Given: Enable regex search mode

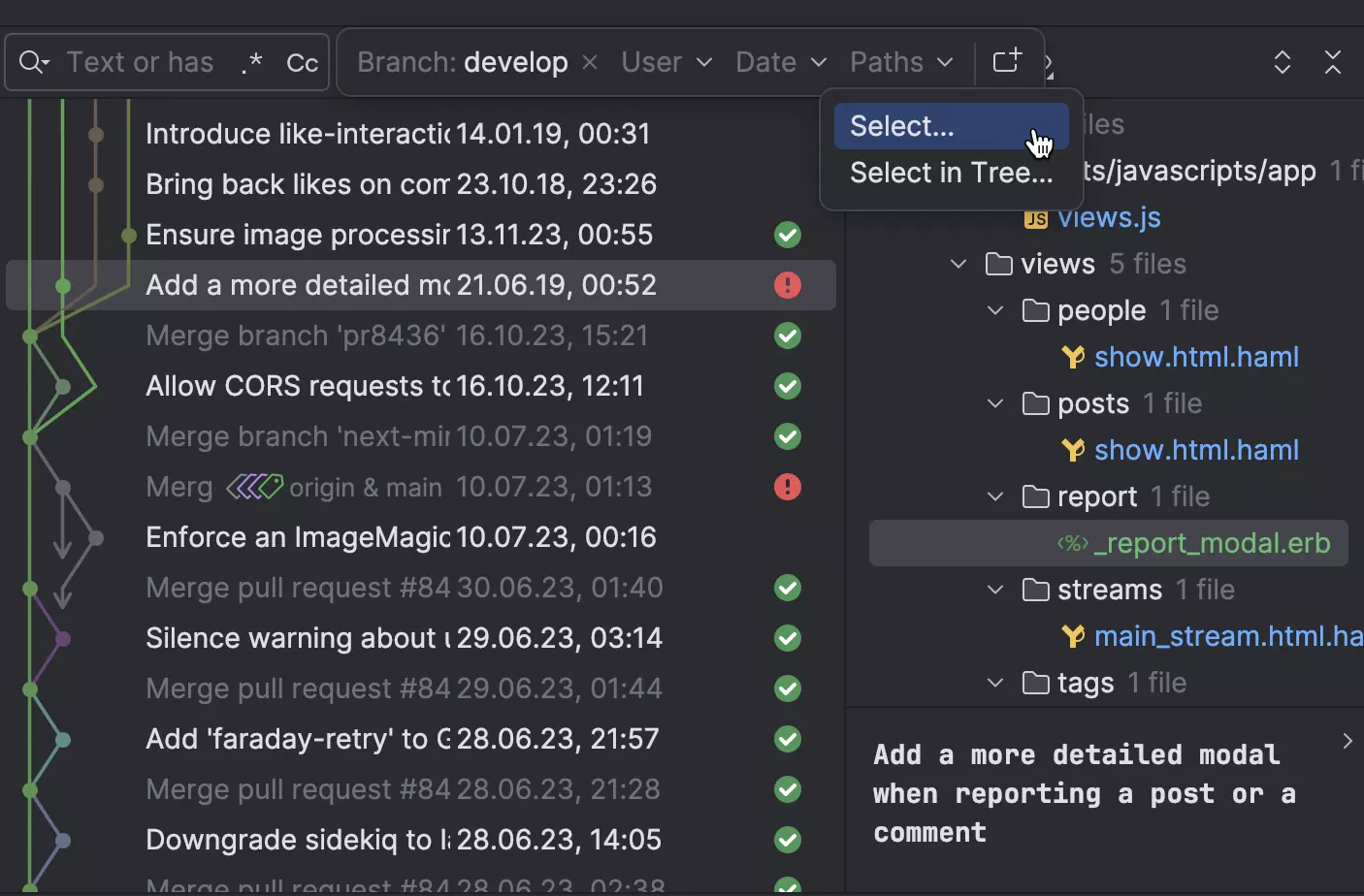Looking at the screenshot, I should coord(251,61).
